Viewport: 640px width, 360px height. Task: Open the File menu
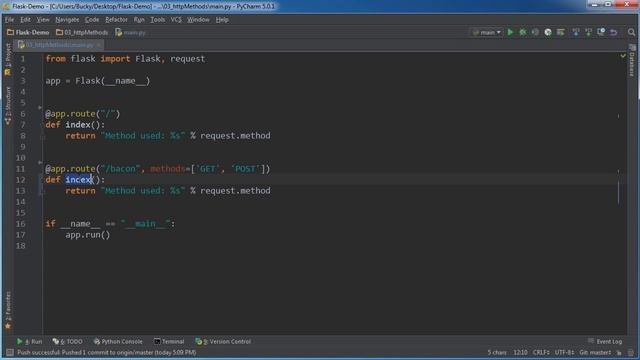click(x=9, y=20)
